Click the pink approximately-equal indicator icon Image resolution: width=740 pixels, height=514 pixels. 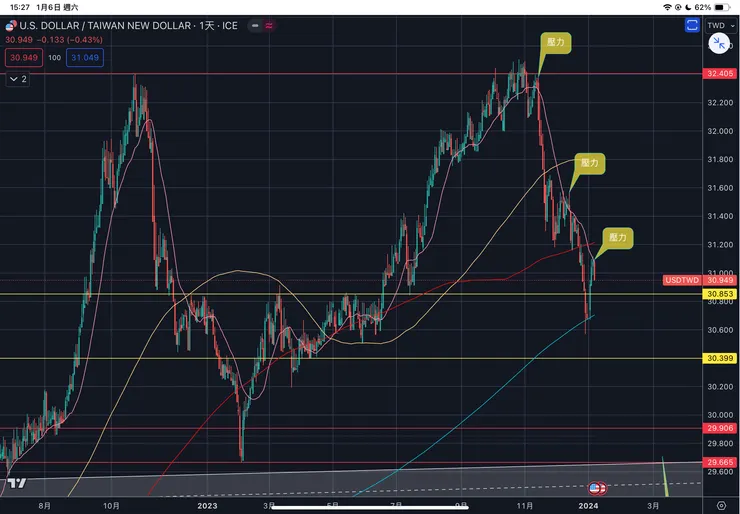(x=269, y=25)
